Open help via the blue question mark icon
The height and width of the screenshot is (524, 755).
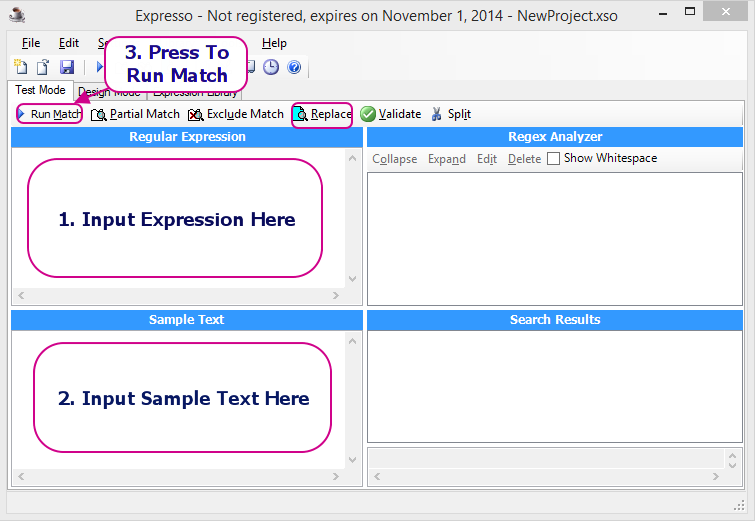294,67
